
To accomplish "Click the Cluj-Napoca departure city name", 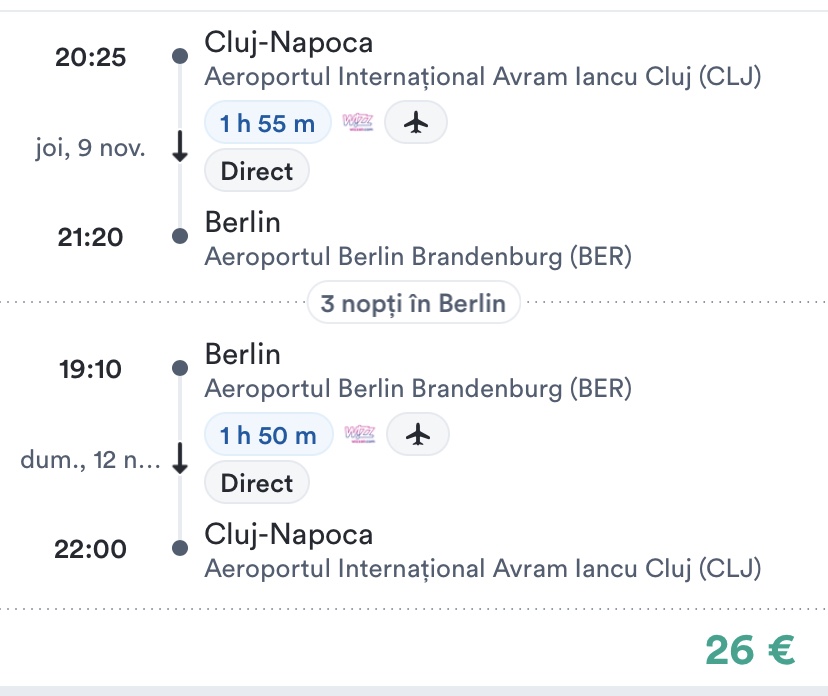I will click(288, 43).
